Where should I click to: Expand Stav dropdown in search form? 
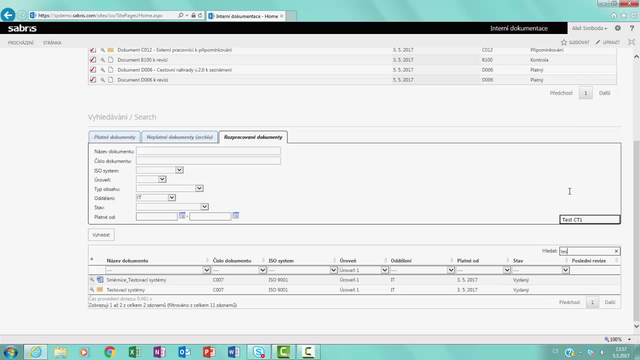(204, 207)
